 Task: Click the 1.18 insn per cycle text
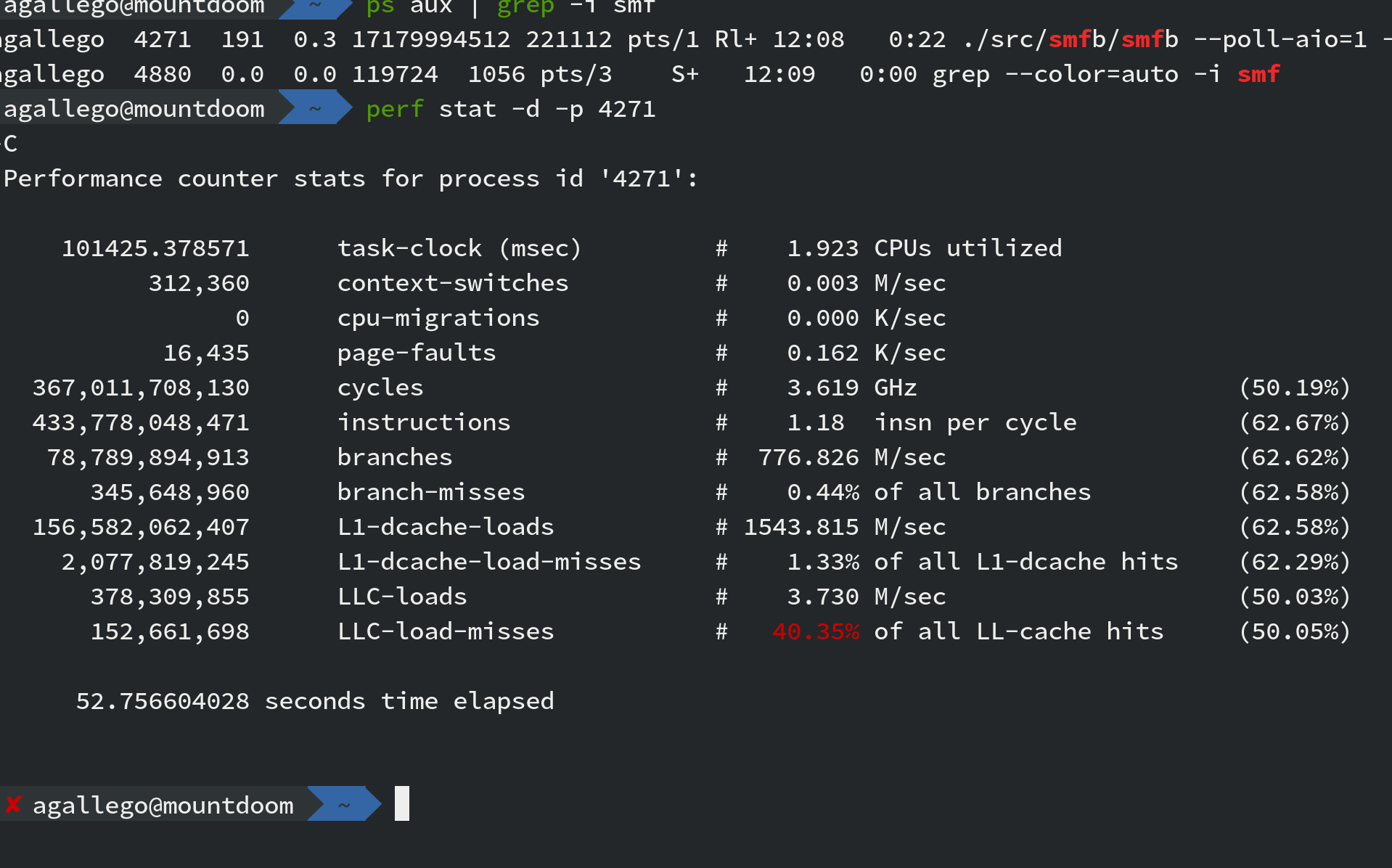click(932, 422)
